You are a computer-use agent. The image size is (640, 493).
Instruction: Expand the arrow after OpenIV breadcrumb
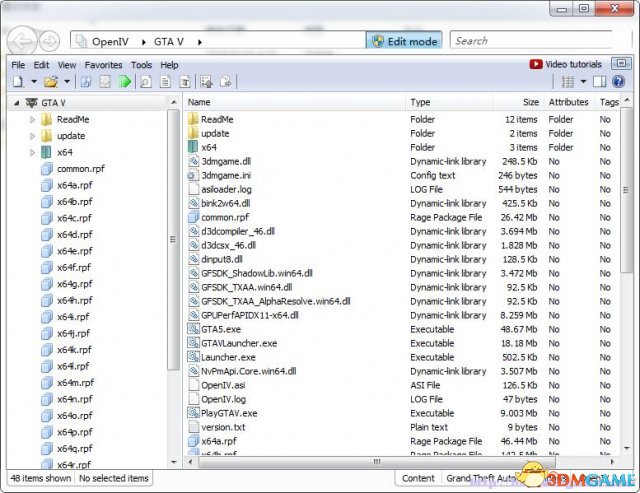click(144, 42)
